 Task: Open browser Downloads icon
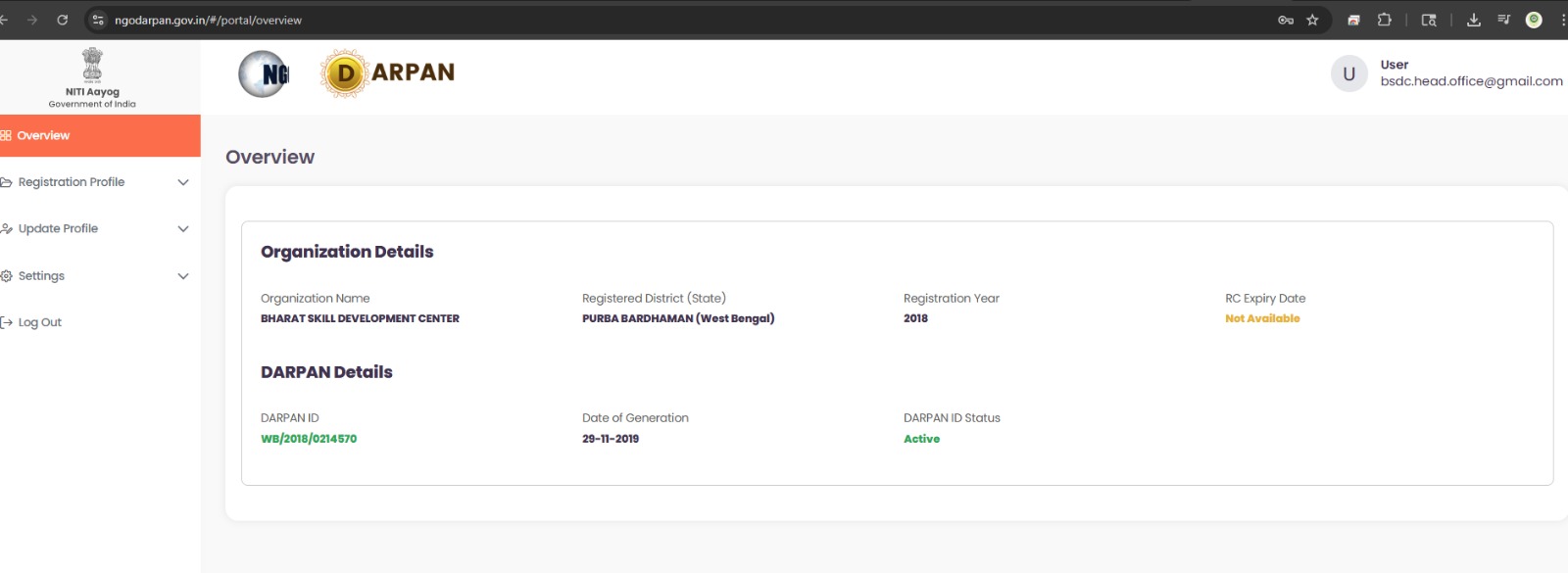[x=1473, y=20]
